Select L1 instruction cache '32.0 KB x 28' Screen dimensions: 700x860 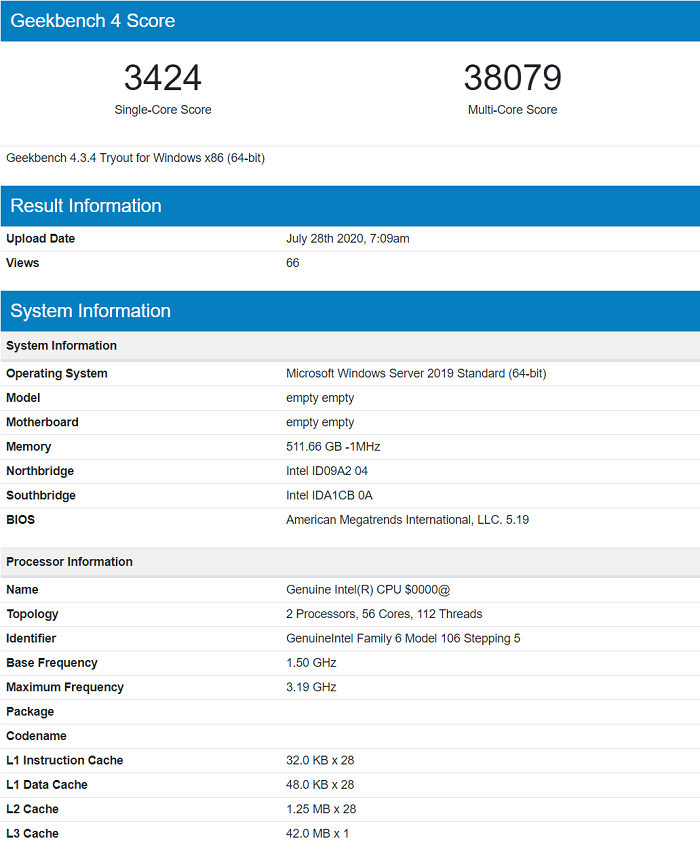coord(320,760)
